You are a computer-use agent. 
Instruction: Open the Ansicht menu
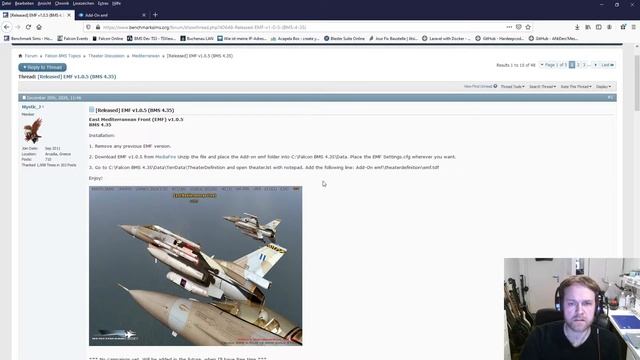(x=44, y=3)
